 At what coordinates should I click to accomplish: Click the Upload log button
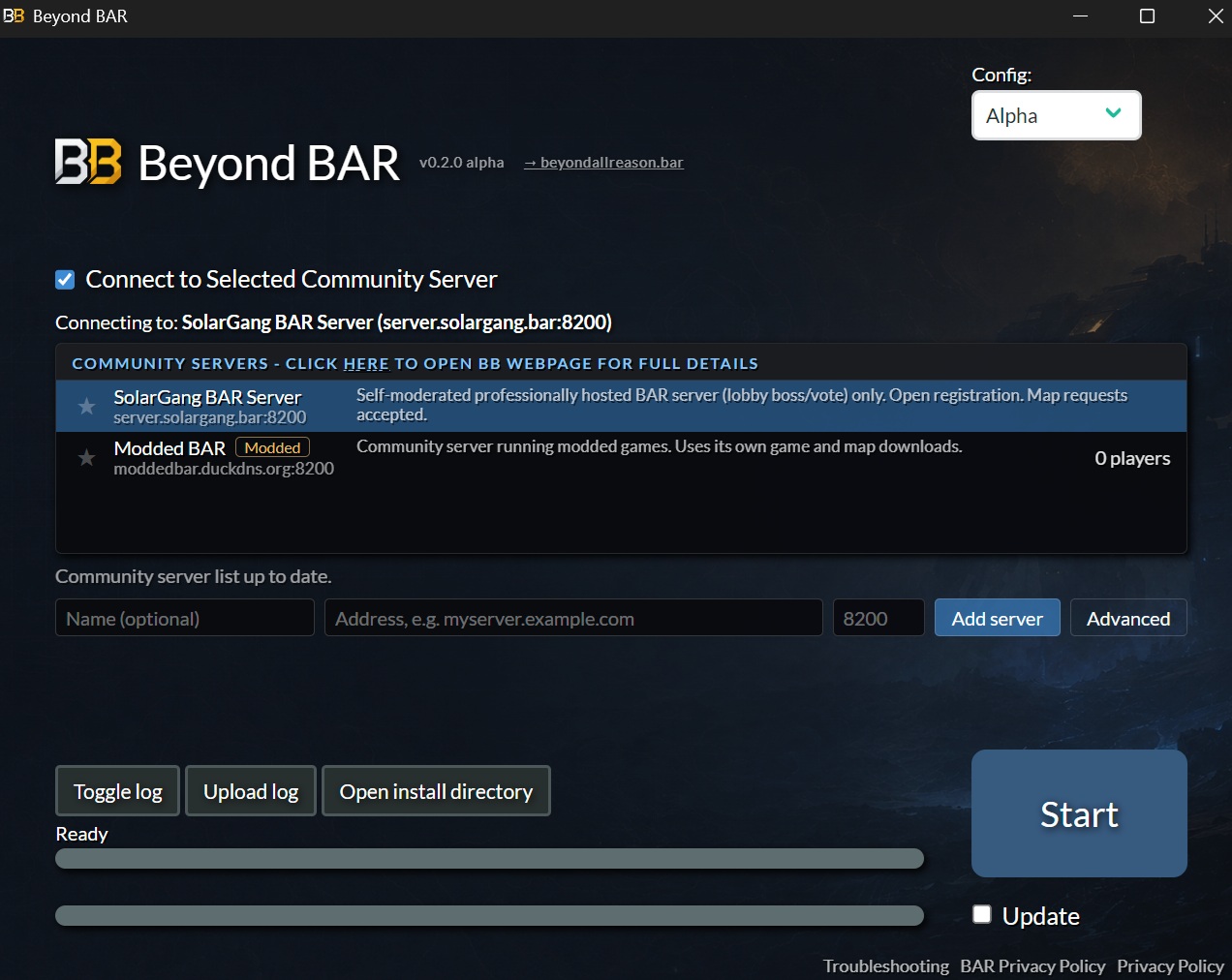(x=251, y=791)
